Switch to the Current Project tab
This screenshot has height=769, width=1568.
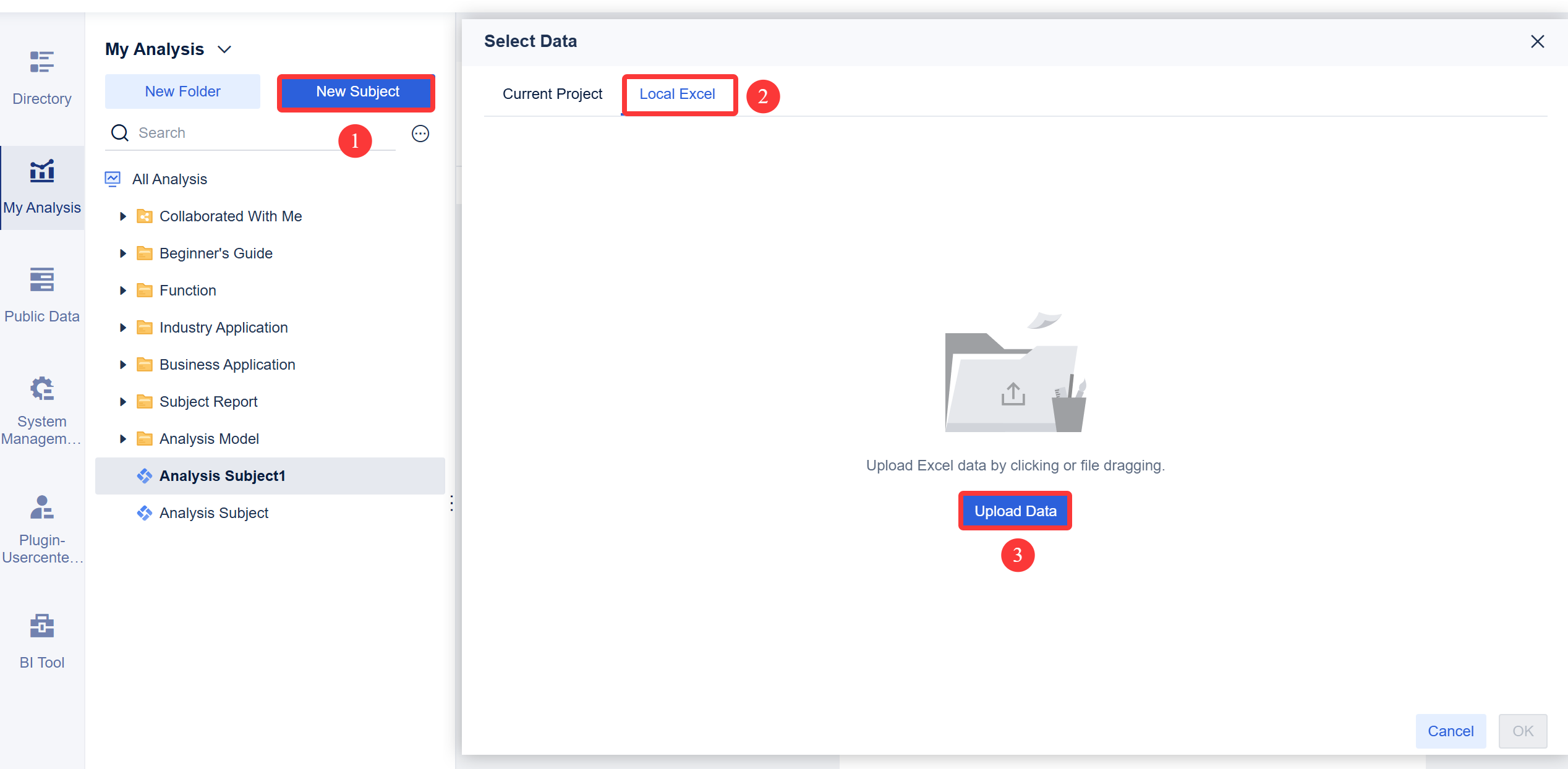pyautogui.click(x=552, y=94)
